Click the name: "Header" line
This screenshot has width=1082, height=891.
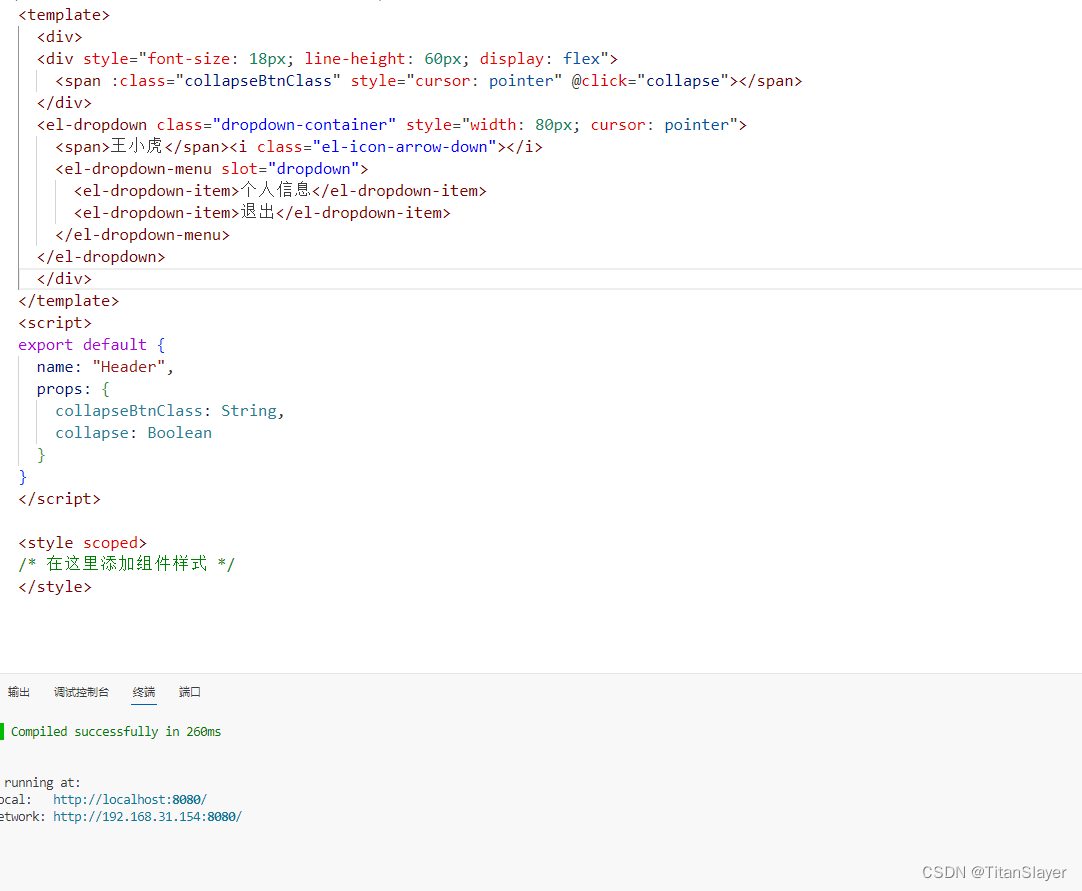coord(105,366)
